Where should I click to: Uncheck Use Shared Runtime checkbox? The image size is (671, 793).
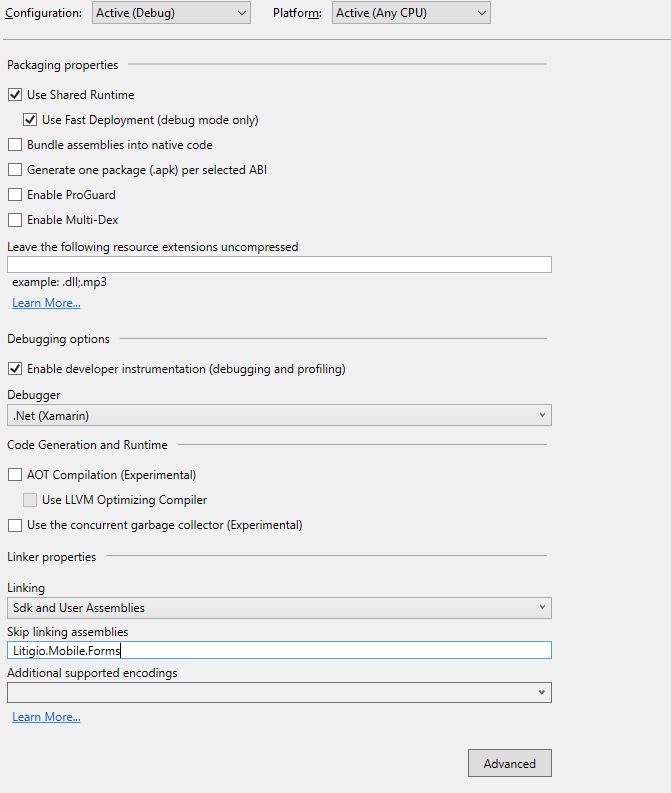click(15, 95)
